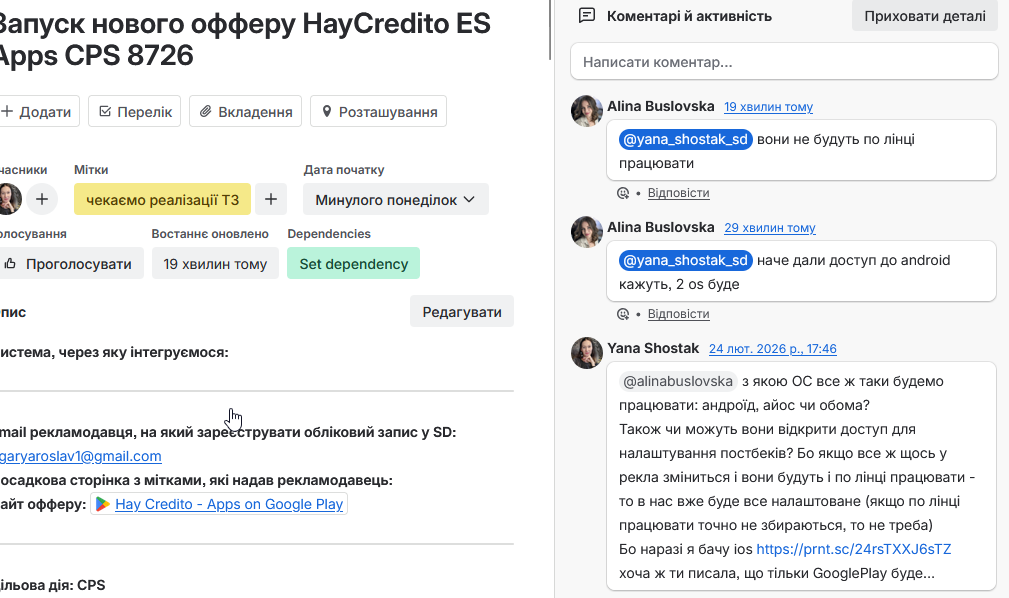Click the plus icon to add a member
This screenshot has width=1009, height=598.
click(x=41, y=199)
